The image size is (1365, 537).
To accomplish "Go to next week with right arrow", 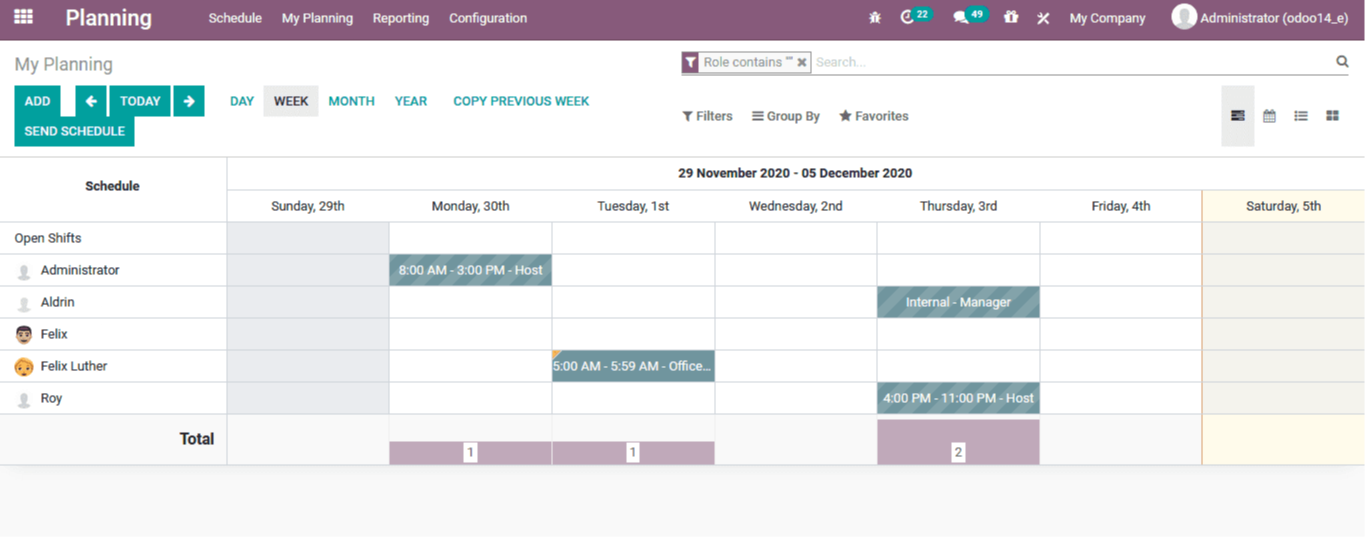I will pos(189,101).
